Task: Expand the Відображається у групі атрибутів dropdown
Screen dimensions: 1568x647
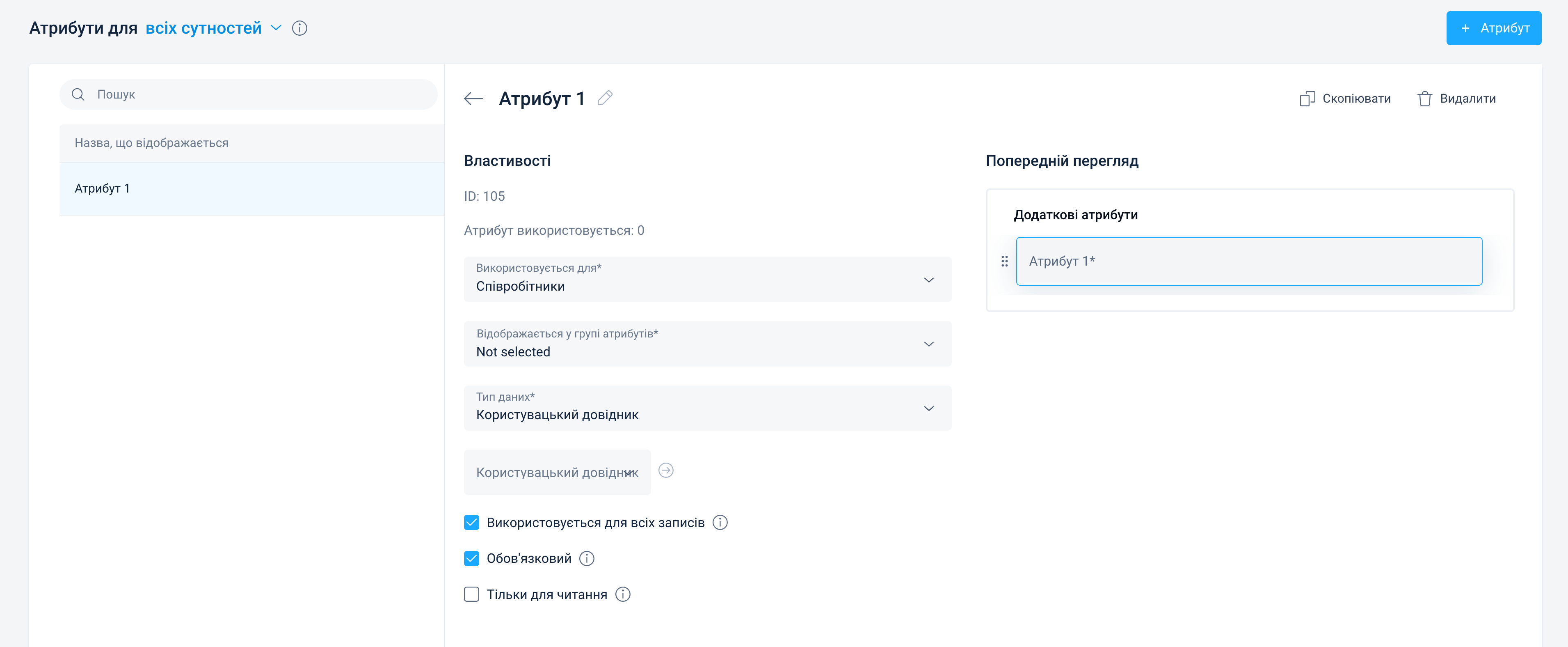Action: 707,344
